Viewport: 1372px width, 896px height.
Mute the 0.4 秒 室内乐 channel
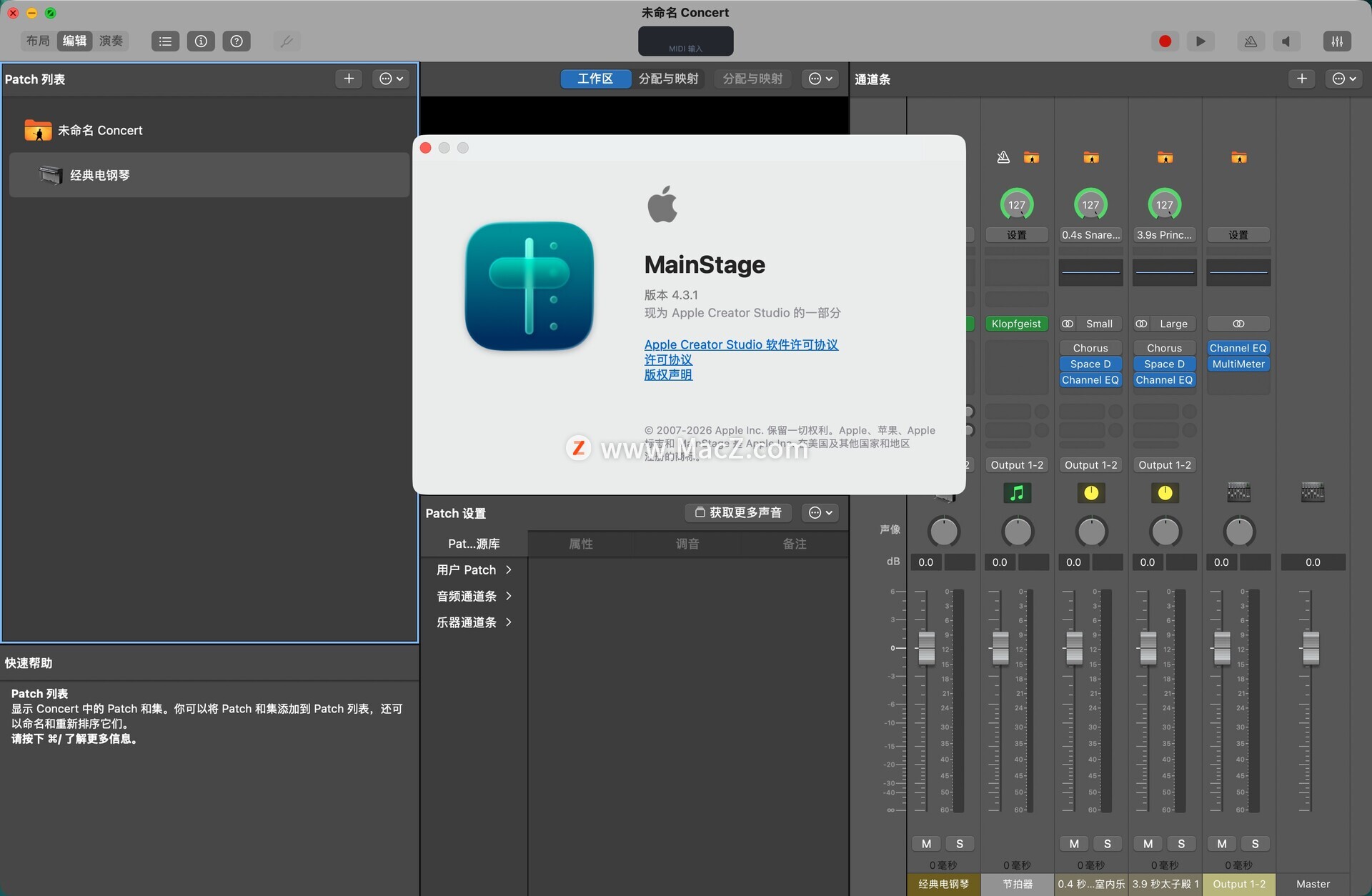[x=1074, y=844]
